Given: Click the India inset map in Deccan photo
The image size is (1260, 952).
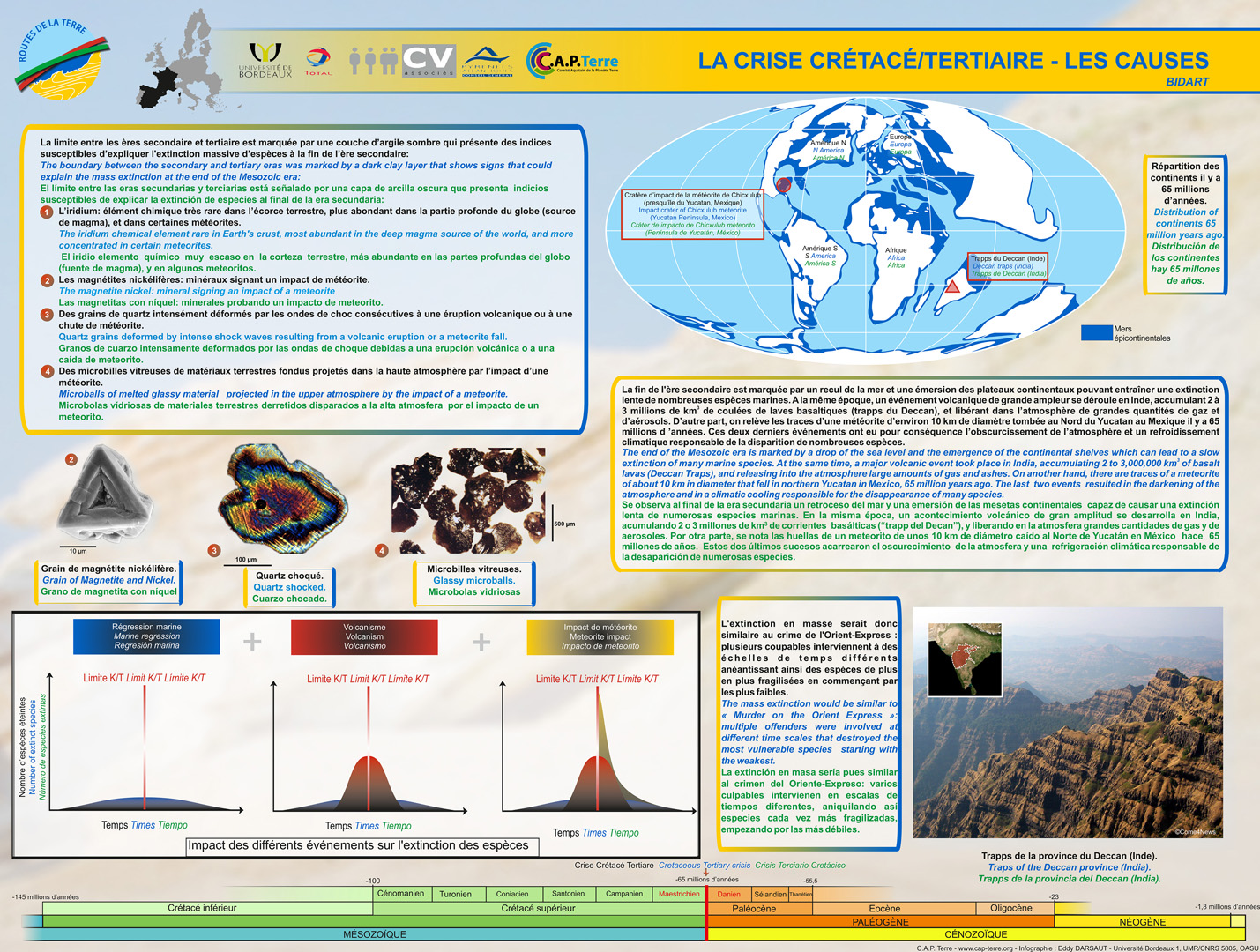Looking at the screenshot, I should click(966, 661).
